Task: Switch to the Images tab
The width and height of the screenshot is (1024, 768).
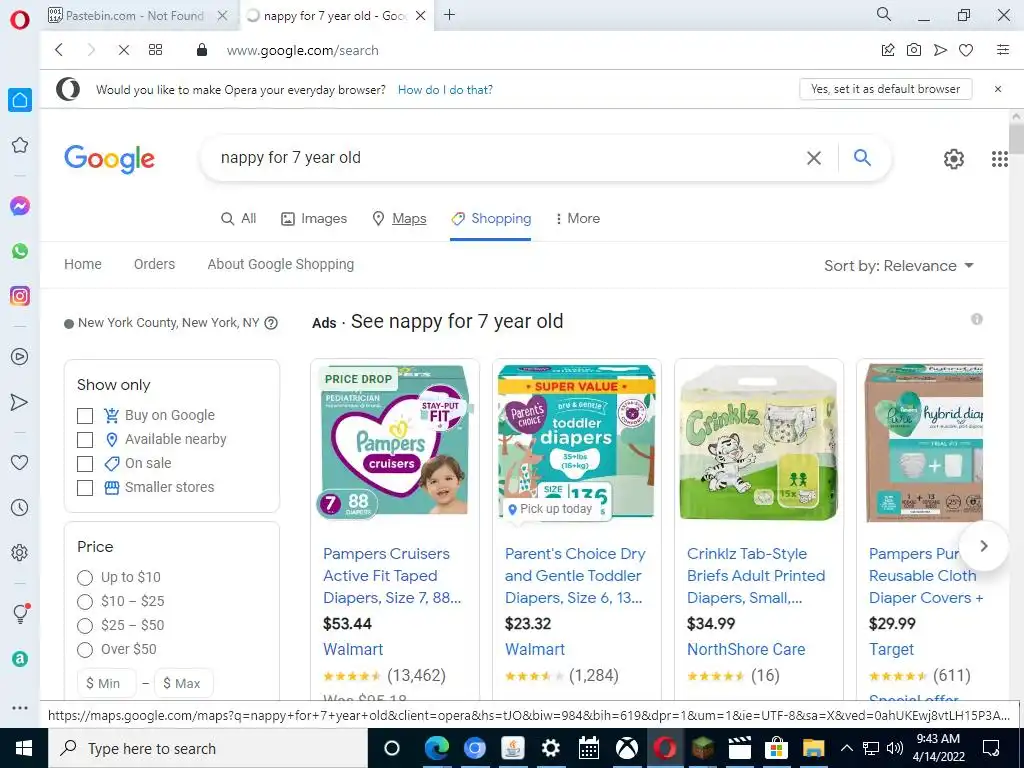Action: 314,219
